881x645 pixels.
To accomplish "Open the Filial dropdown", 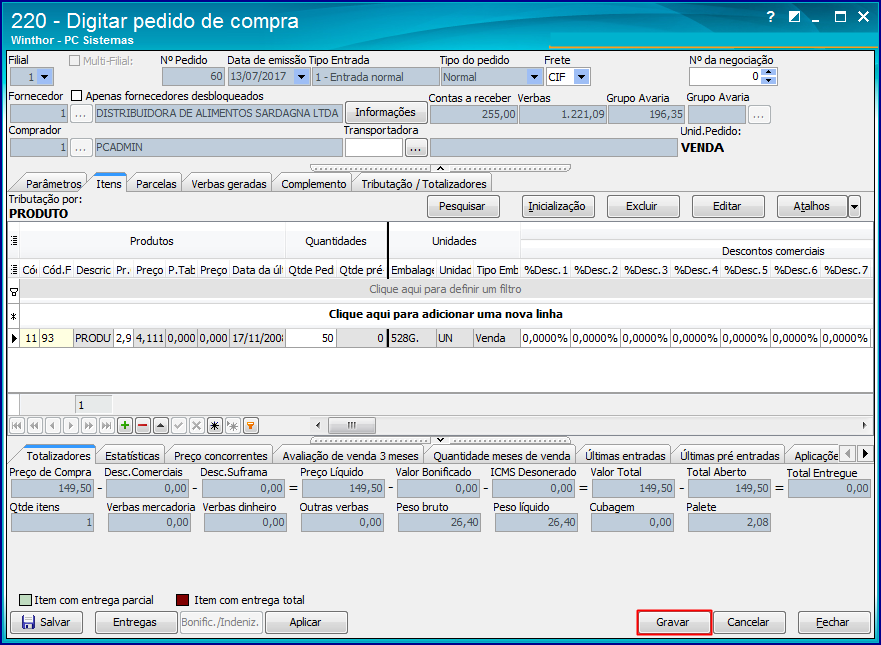I will pos(46,77).
